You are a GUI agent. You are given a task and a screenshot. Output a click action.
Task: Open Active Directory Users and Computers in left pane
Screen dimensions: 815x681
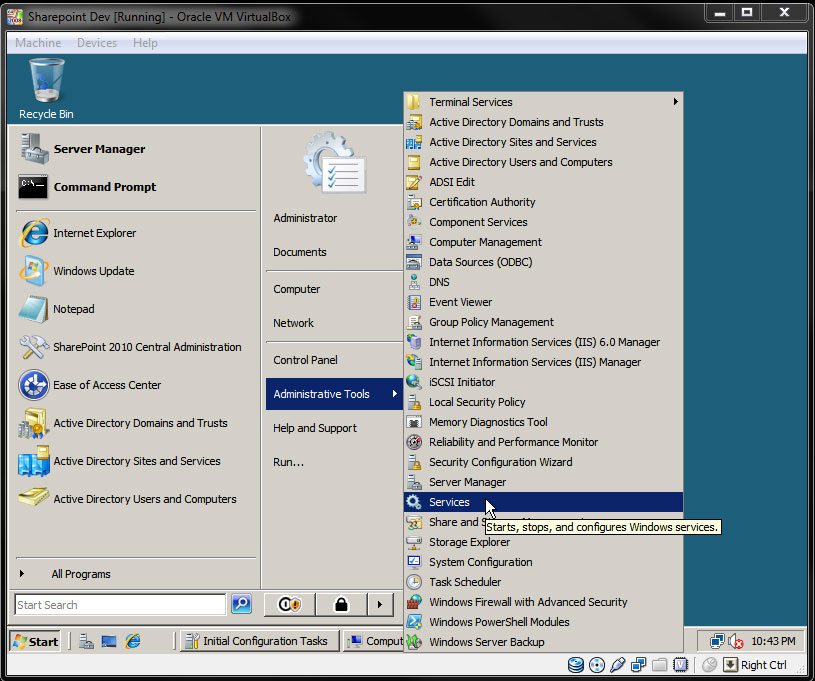pos(136,499)
